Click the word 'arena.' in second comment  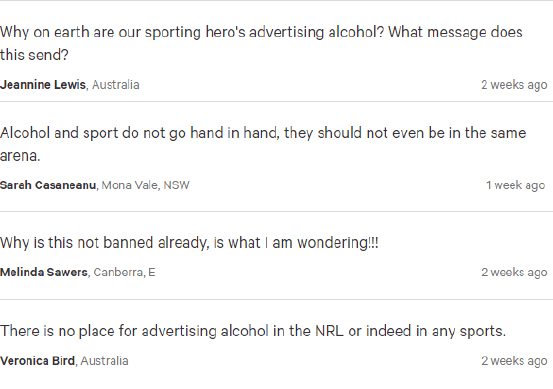tap(20, 156)
